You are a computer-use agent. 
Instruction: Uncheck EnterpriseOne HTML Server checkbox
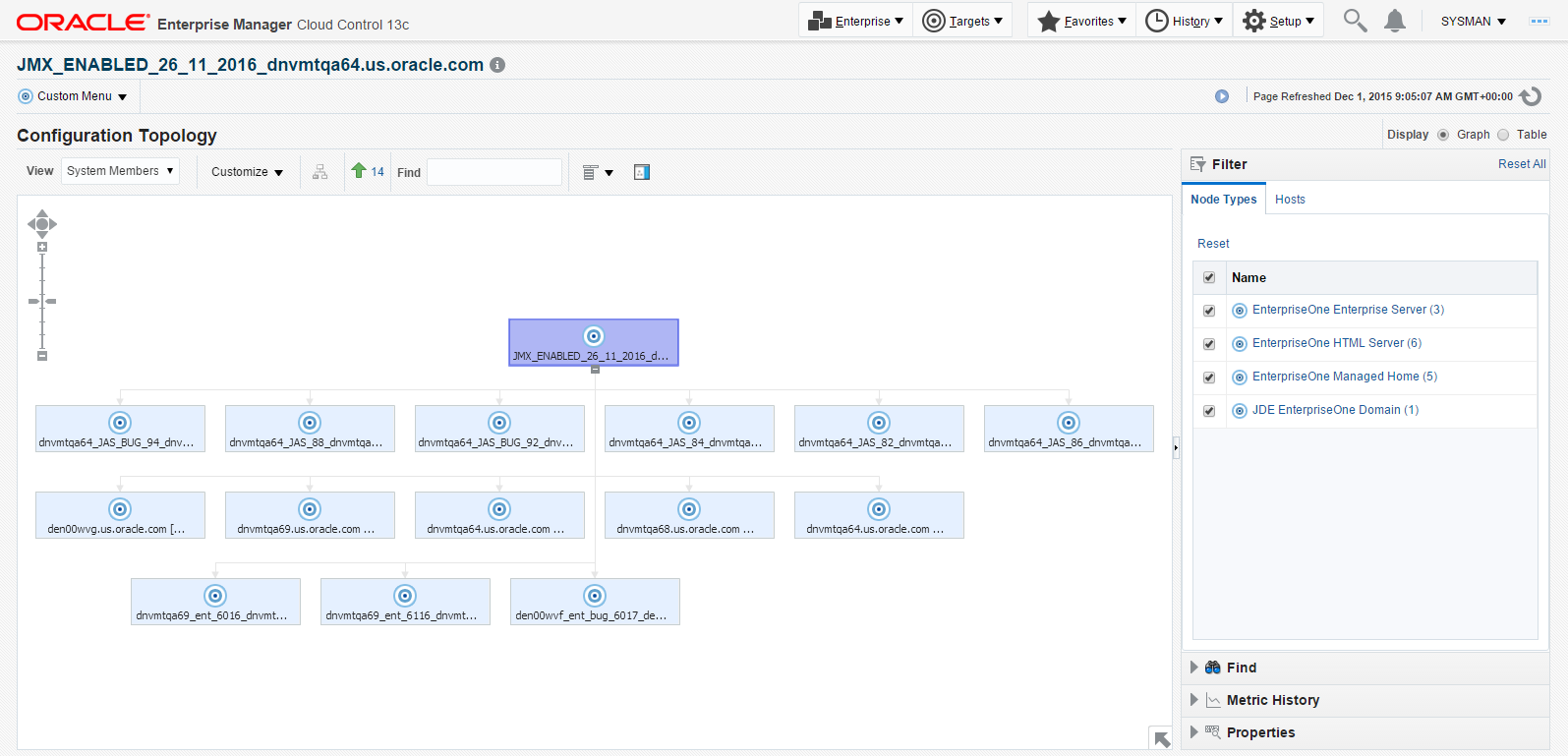1209,344
